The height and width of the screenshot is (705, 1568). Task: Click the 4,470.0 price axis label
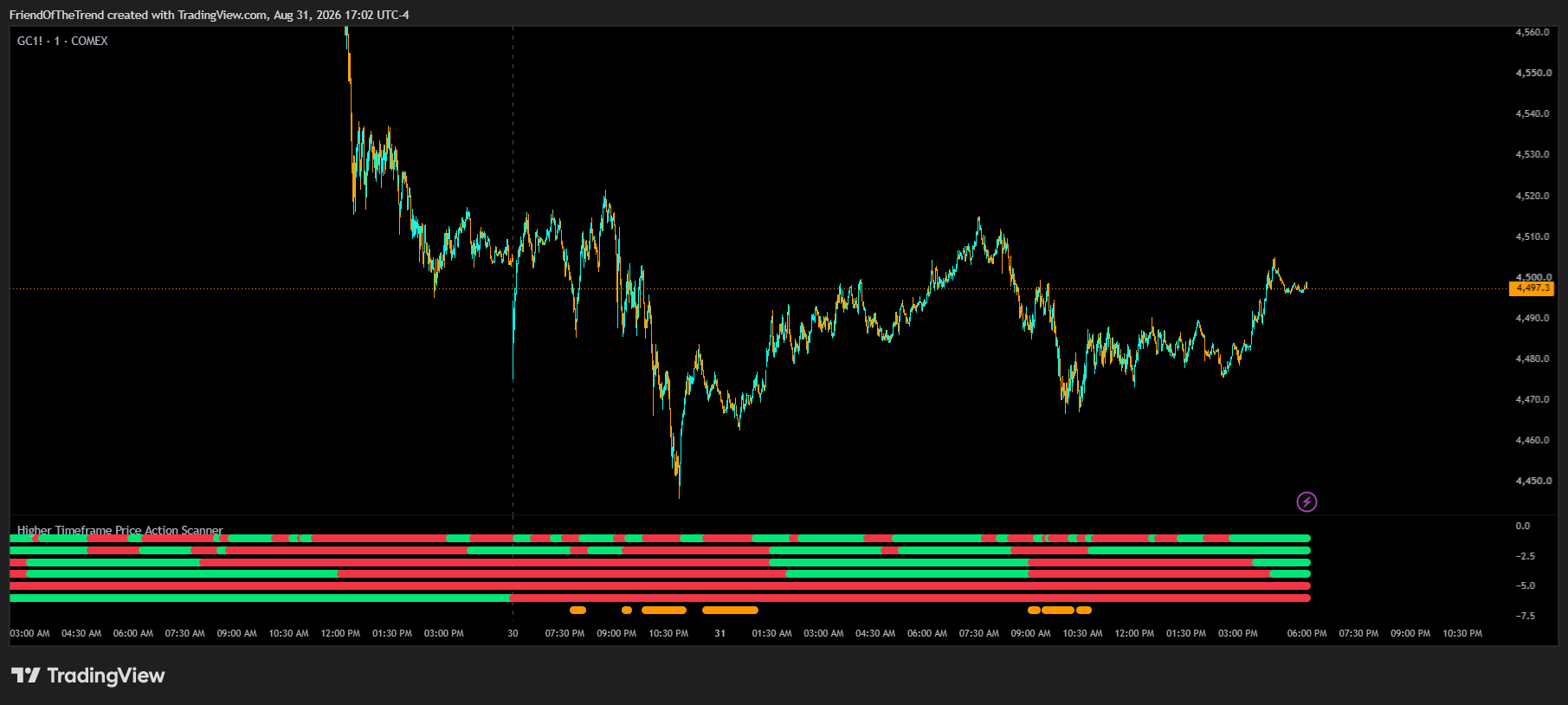click(1533, 399)
